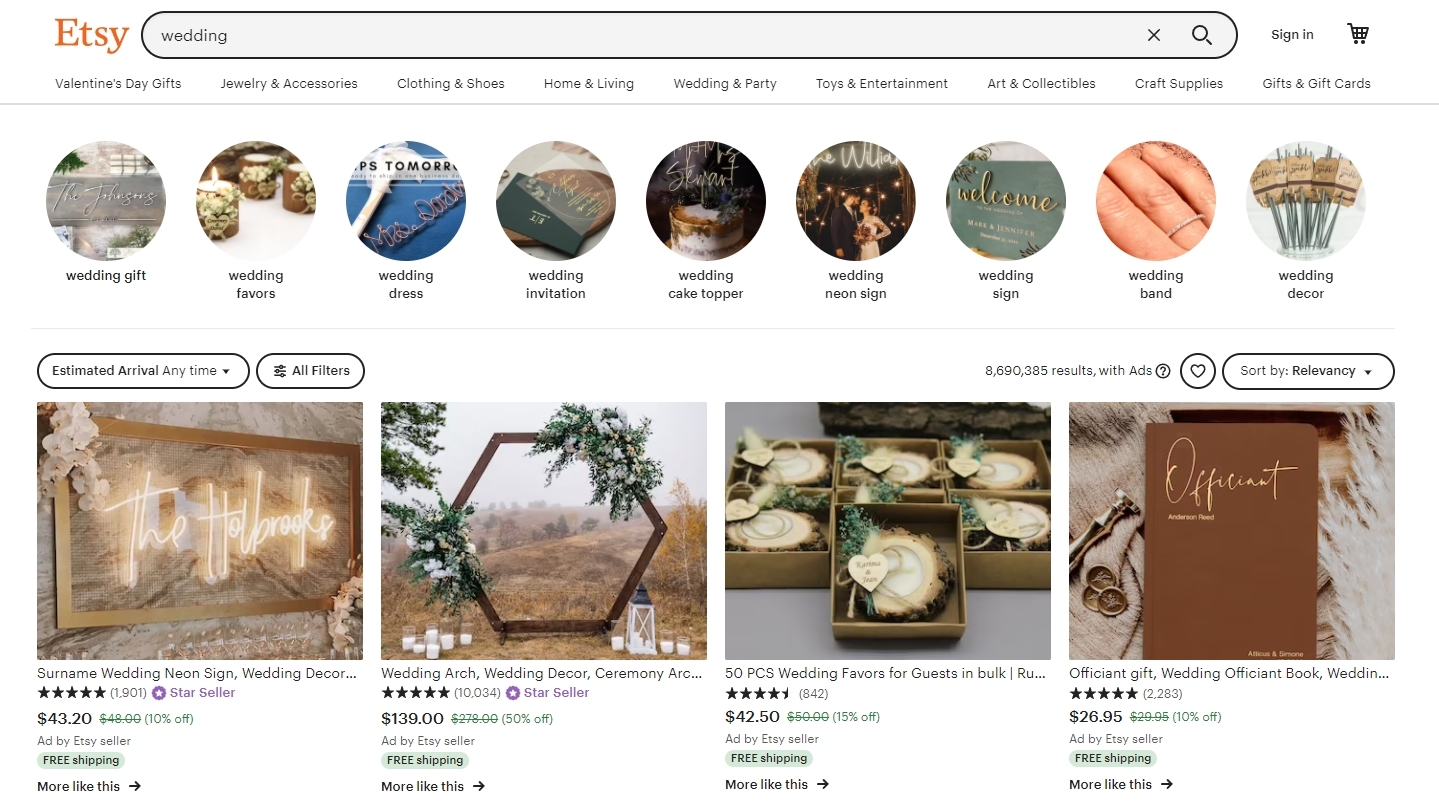1439x802 pixels.
Task: Open Wedding & Party menu
Action: tap(725, 84)
